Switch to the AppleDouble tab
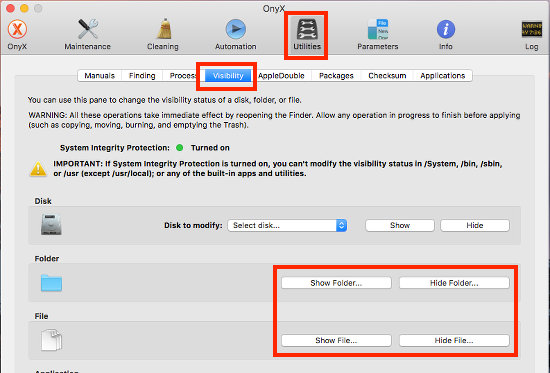The height and width of the screenshot is (373, 550). pos(281,75)
